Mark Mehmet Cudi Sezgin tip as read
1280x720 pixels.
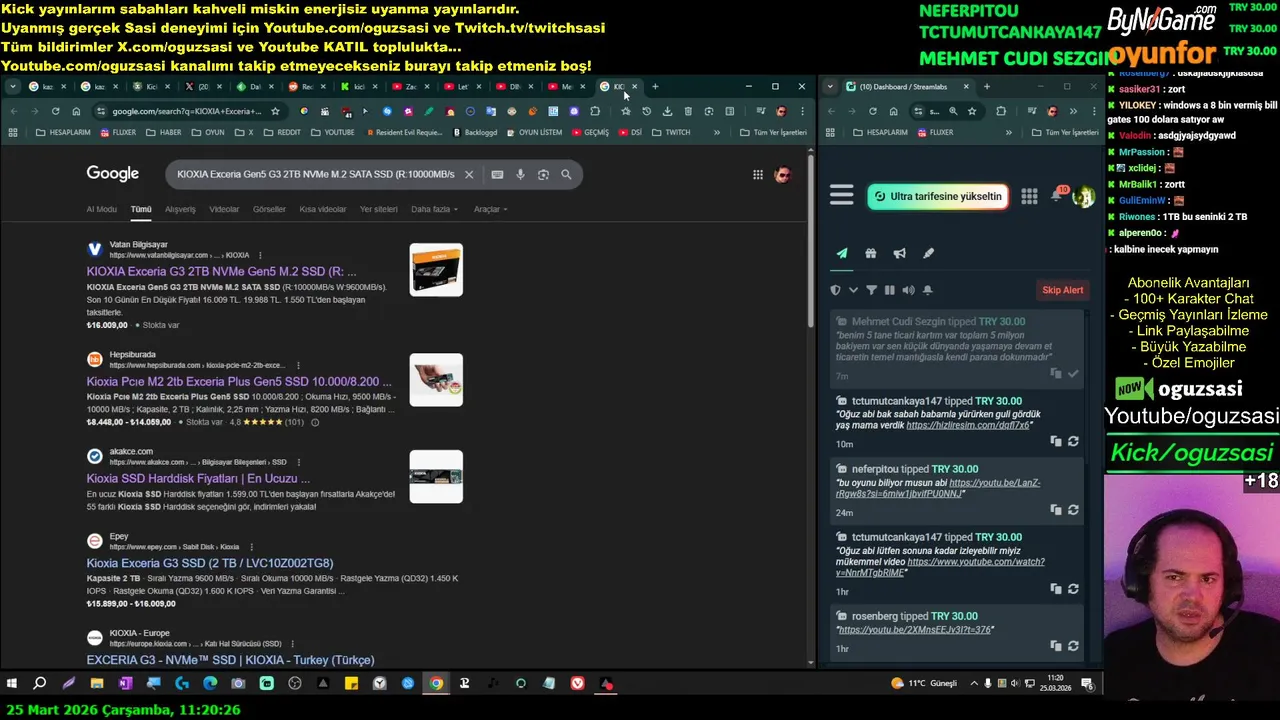pos(1073,374)
